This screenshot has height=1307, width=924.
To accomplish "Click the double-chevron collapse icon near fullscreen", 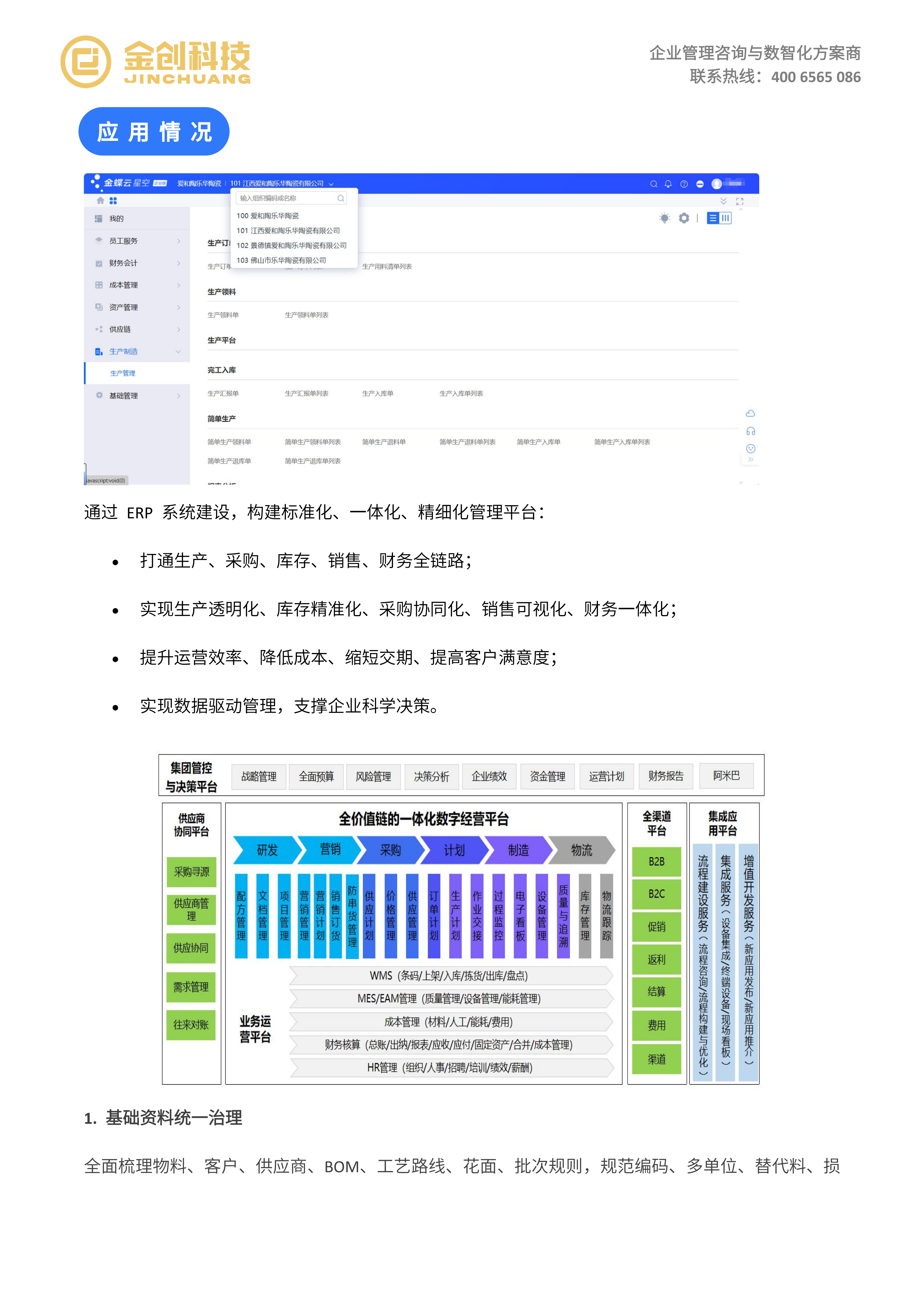I will pos(724,201).
